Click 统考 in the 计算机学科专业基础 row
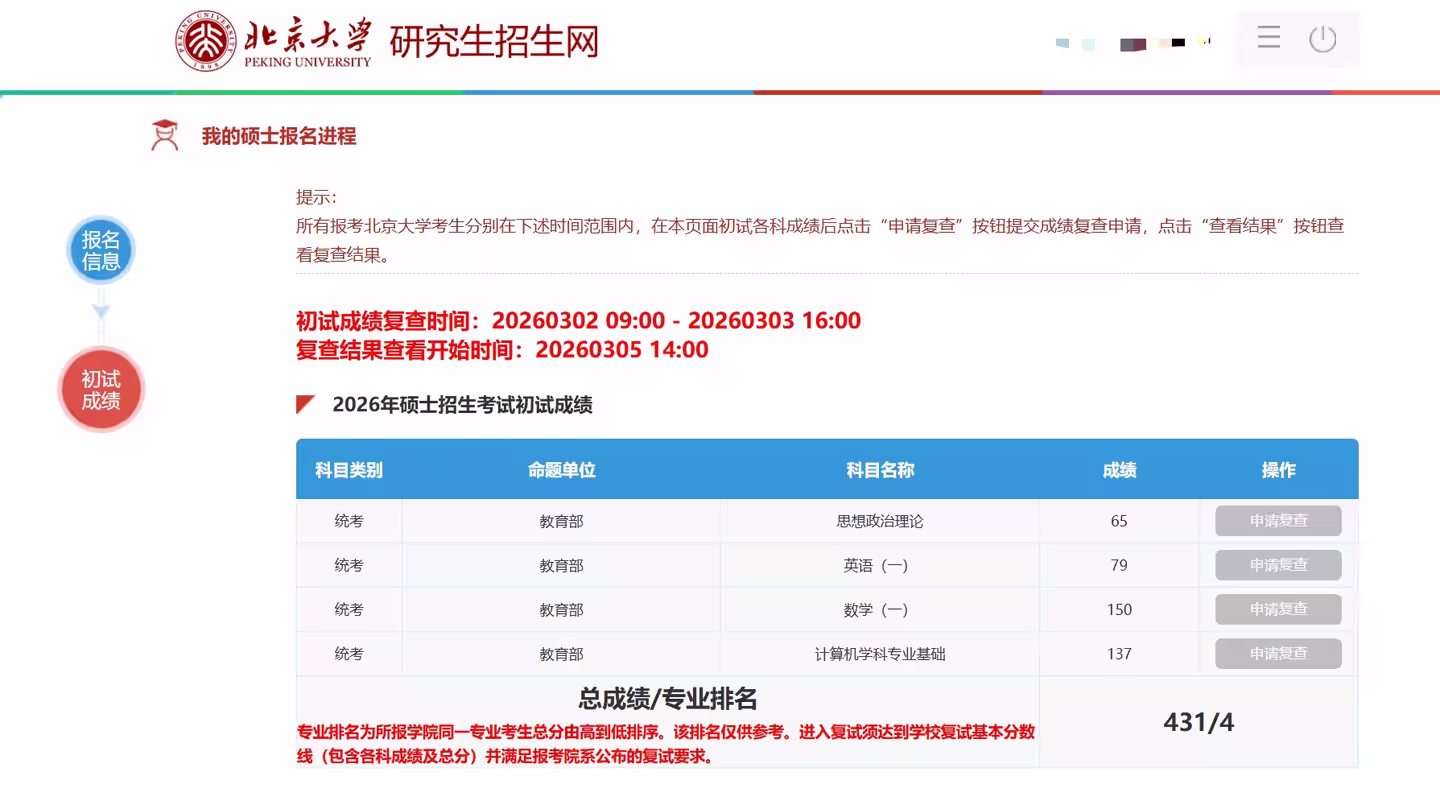This screenshot has width=1440, height=805. 349,653
